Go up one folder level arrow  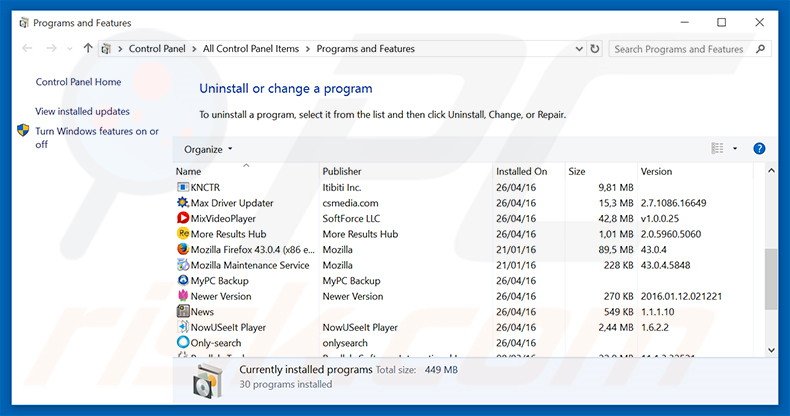(88, 48)
